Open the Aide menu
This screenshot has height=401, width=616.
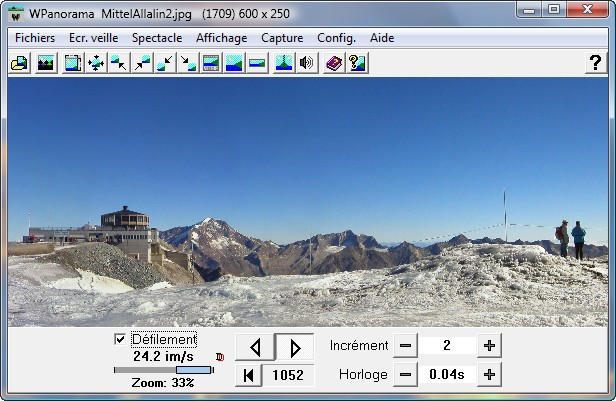(x=382, y=38)
